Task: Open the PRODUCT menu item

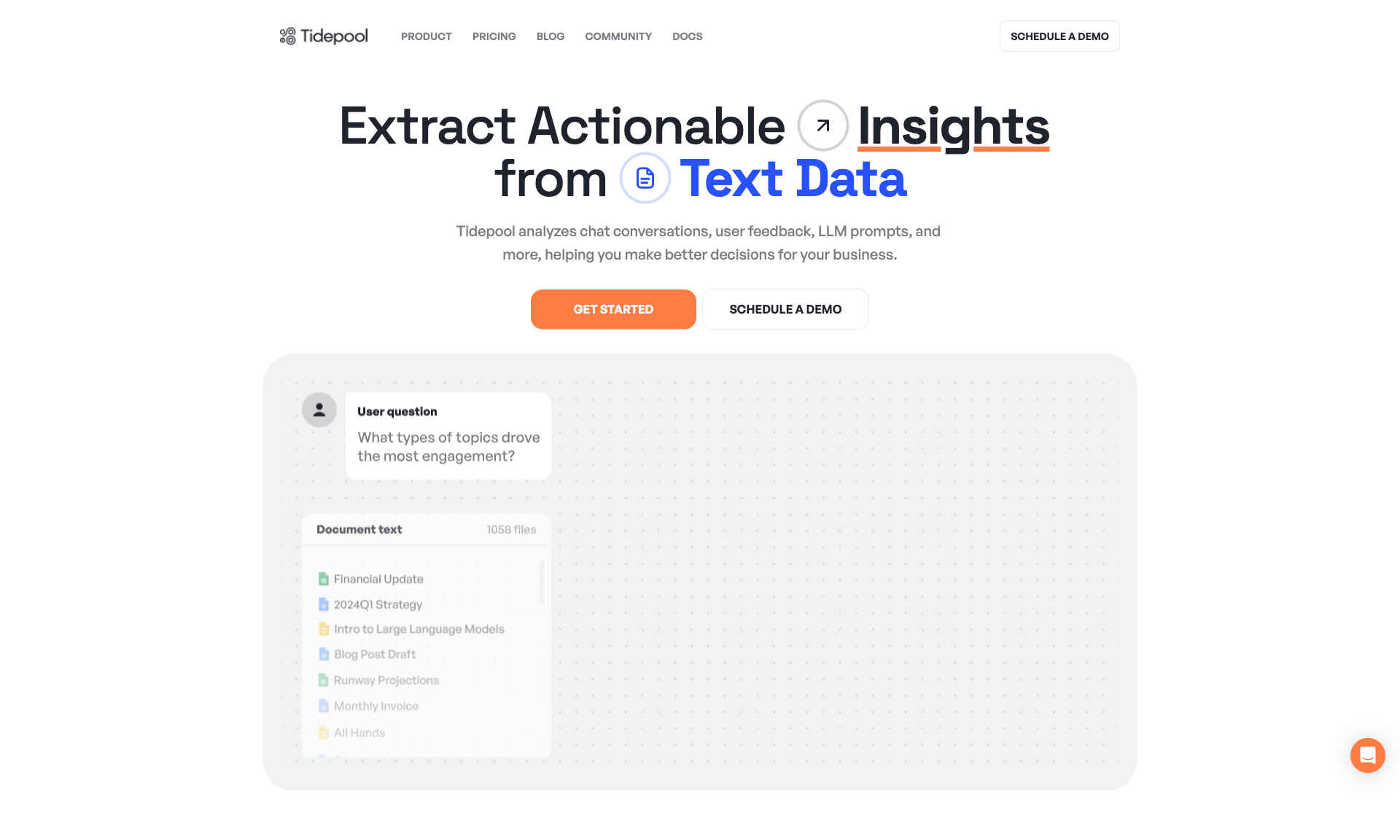Action: [426, 36]
